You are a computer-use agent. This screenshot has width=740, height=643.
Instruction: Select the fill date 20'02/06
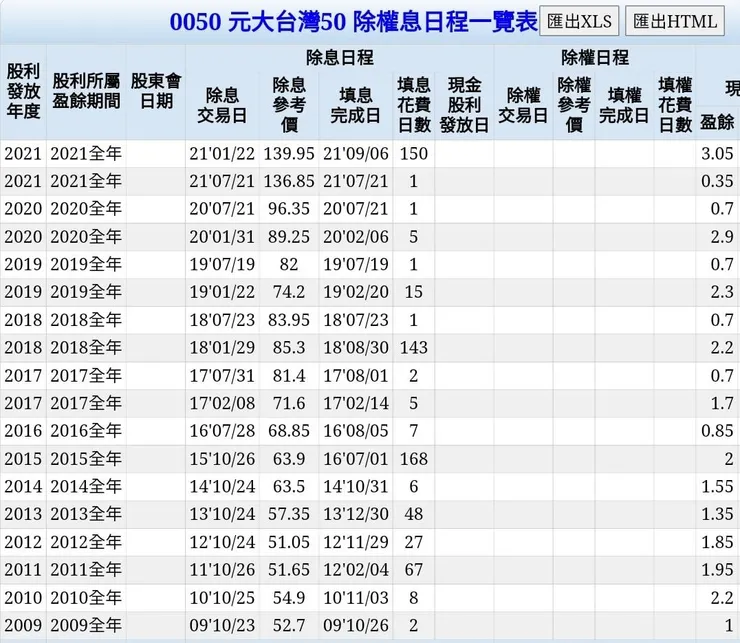(x=356, y=237)
